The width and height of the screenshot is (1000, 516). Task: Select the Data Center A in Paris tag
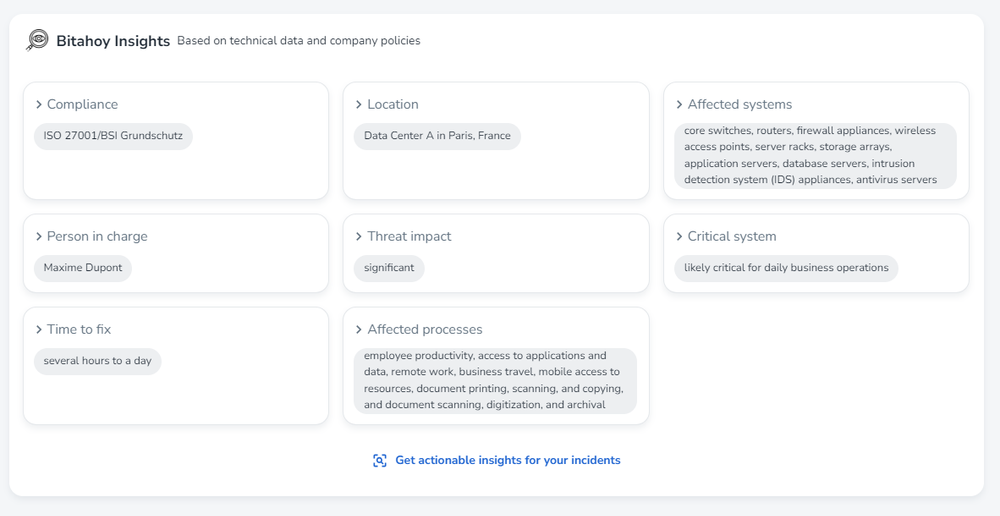pos(437,136)
